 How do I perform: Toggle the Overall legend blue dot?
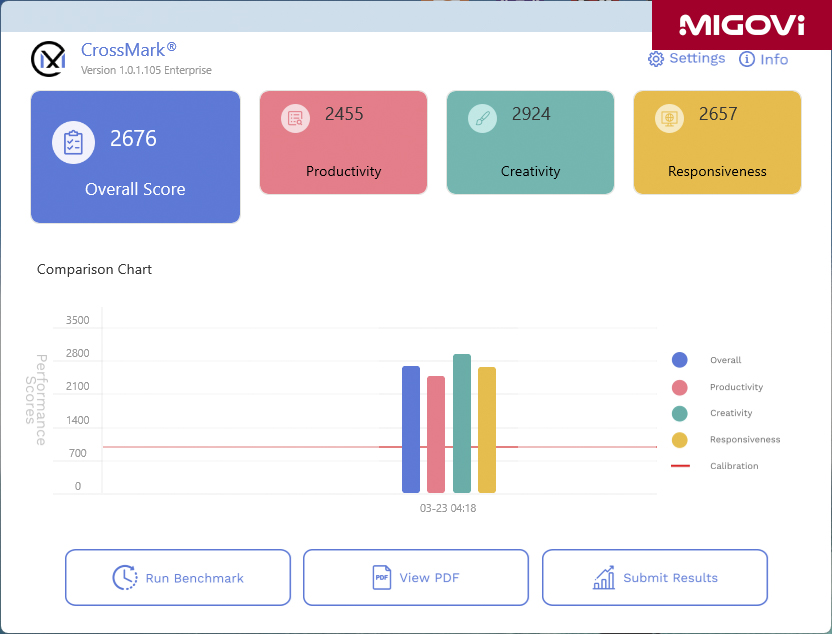[x=680, y=360]
